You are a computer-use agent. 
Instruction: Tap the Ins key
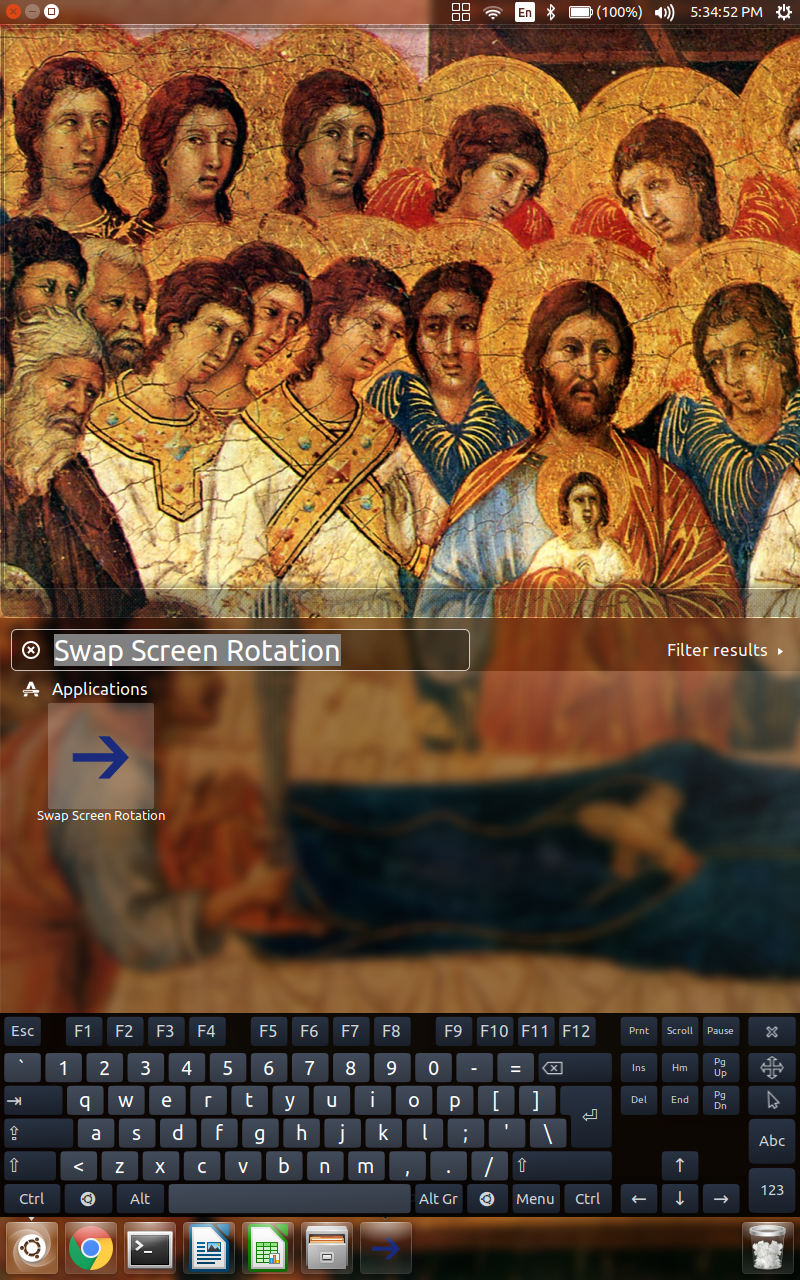click(x=639, y=1067)
